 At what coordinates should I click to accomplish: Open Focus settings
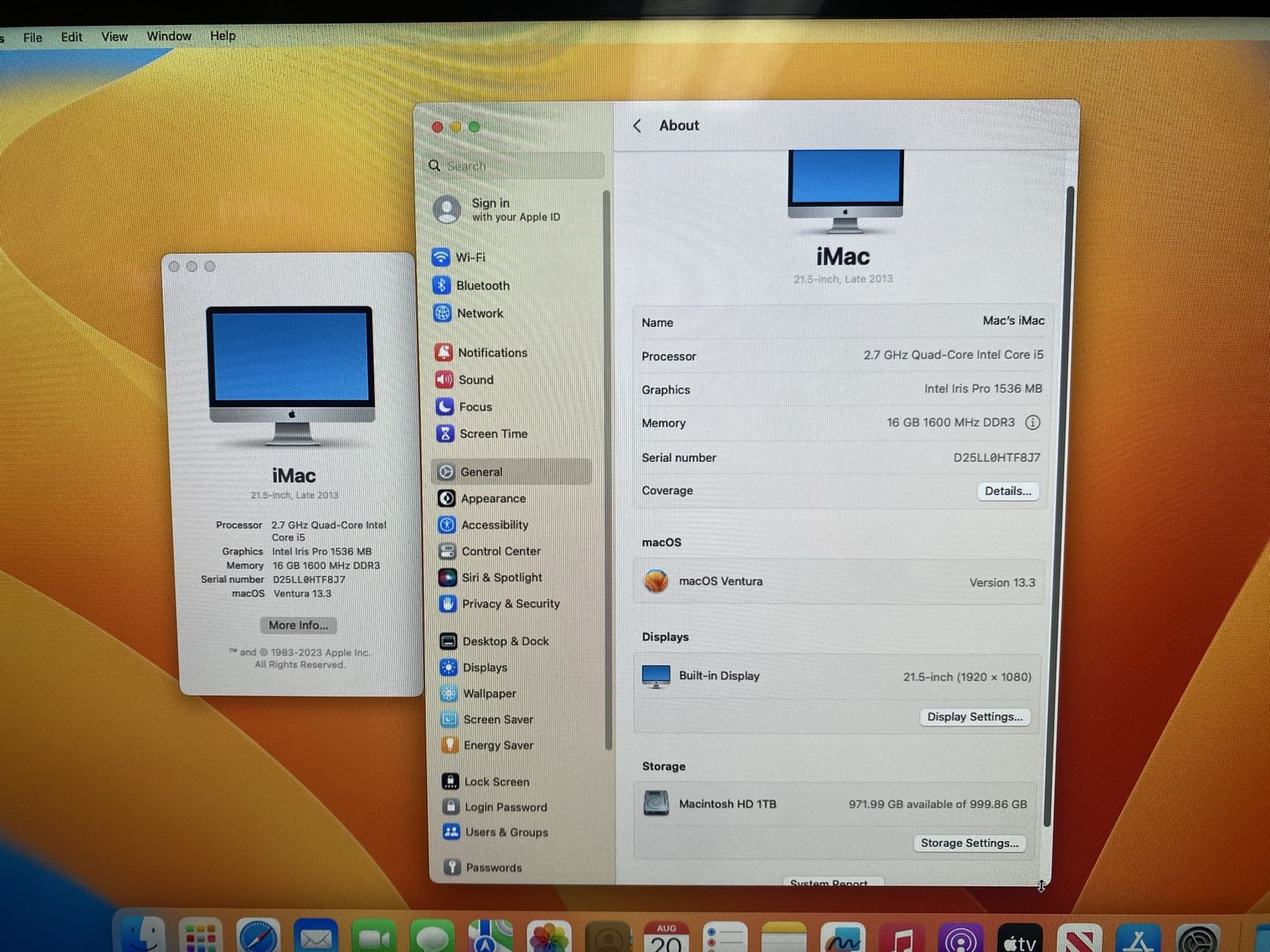point(464,406)
